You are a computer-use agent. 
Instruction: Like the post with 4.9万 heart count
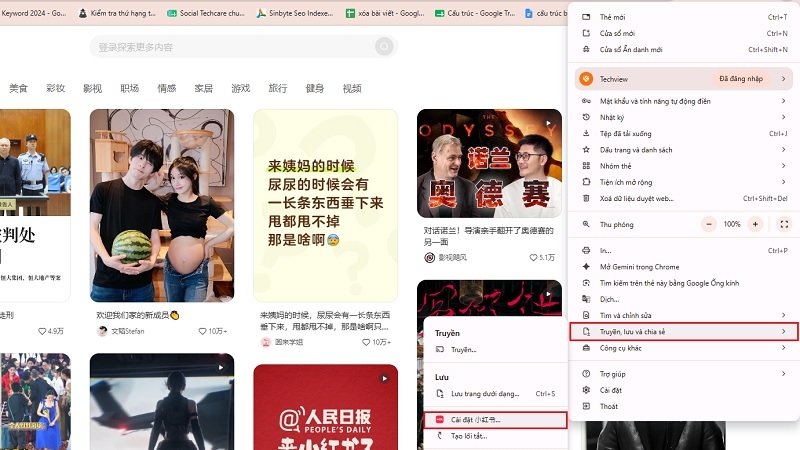click(x=42, y=331)
